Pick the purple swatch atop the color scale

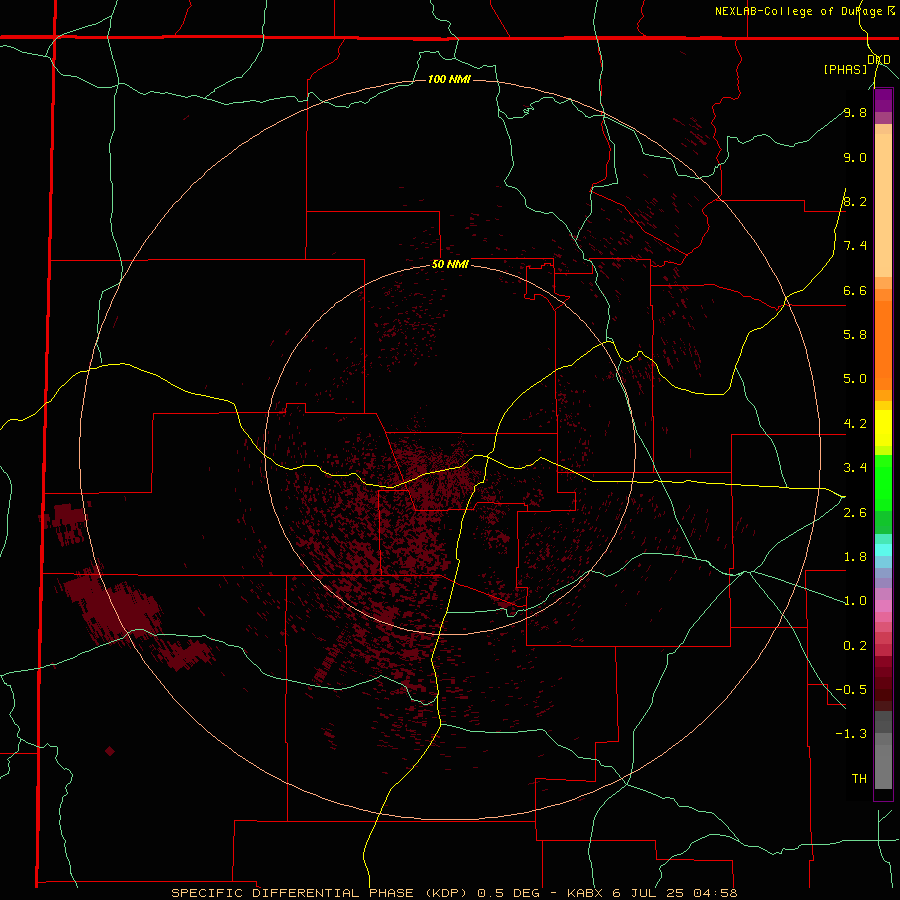click(883, 100)
